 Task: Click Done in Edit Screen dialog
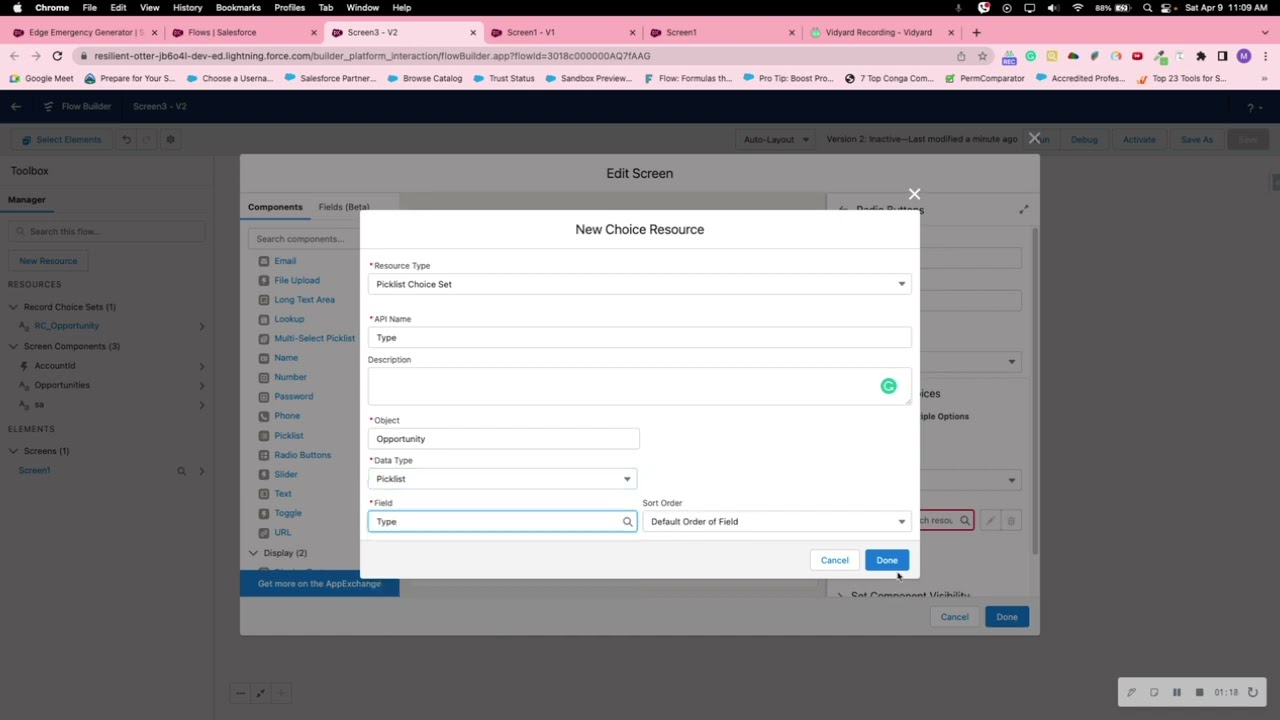click(1007, 617)
